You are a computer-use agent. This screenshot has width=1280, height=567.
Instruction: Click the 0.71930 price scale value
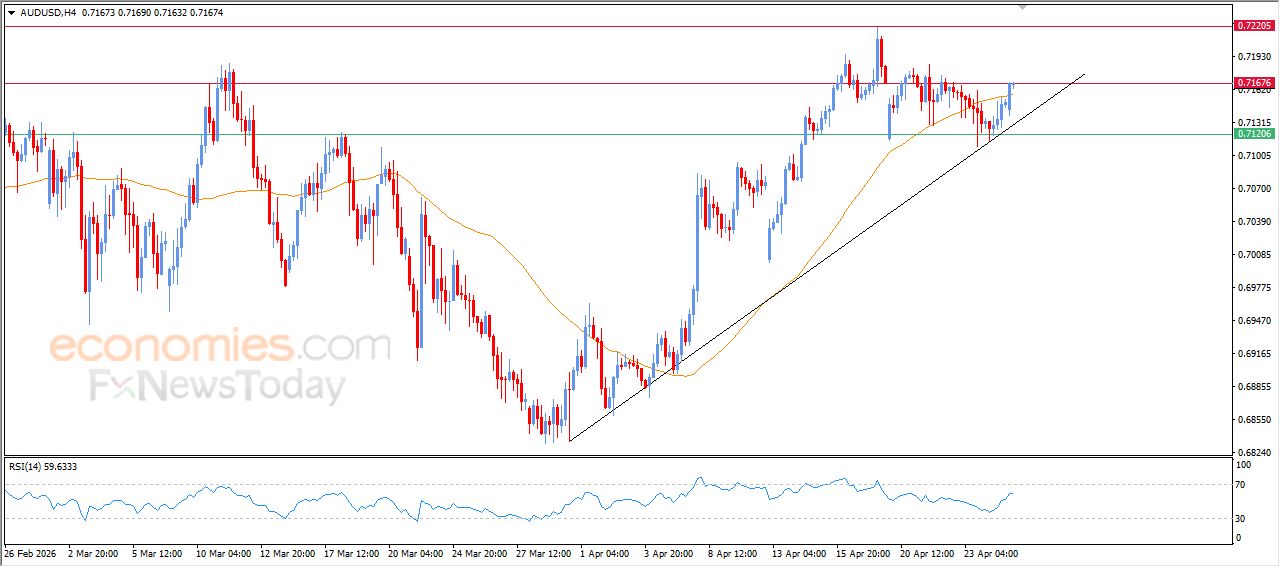1252,56
